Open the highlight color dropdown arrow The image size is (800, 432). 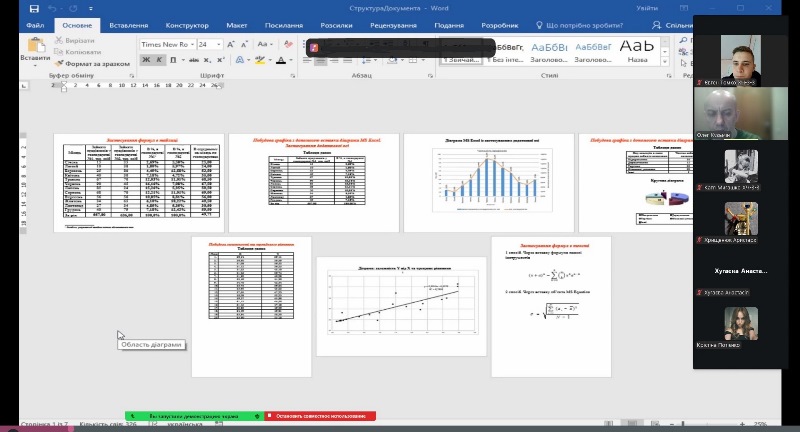270,60
